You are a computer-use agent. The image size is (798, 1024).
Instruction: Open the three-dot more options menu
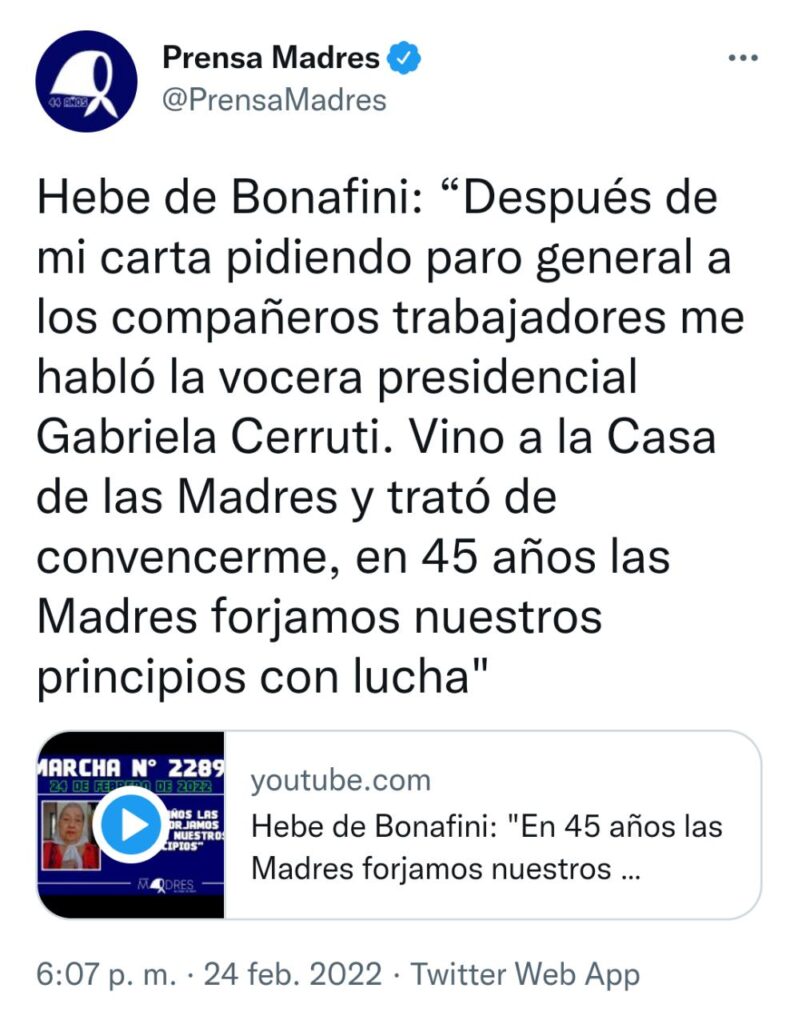742,59
